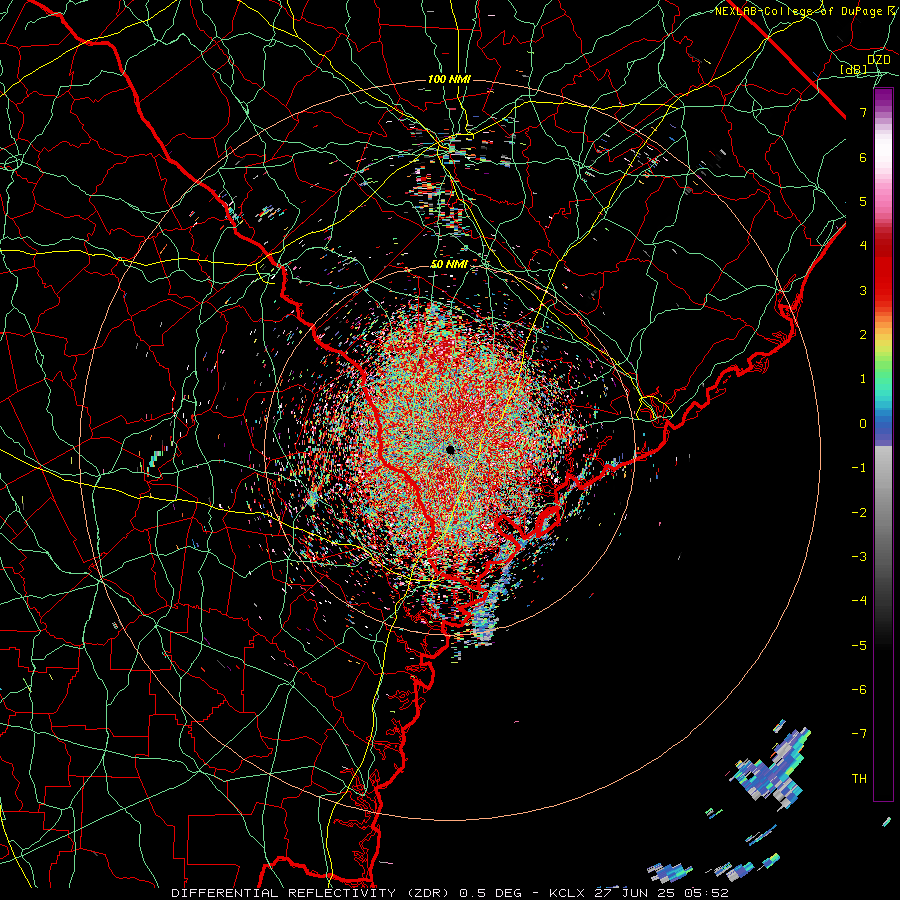Click the "100 NMI" range ring label
The height and width of the screenshot is (900, 900).
[x=449, y=79]
